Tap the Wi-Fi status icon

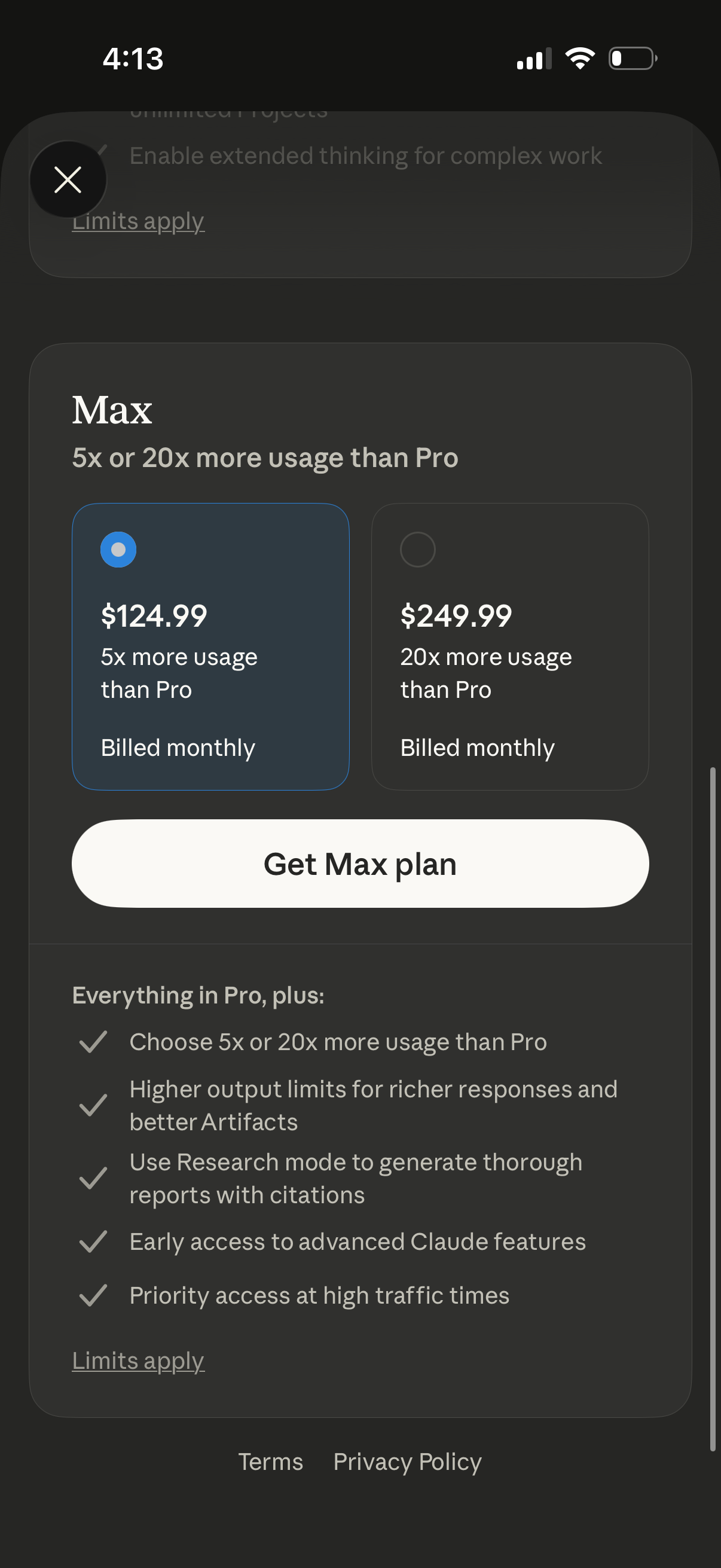[x=580, y=59]
